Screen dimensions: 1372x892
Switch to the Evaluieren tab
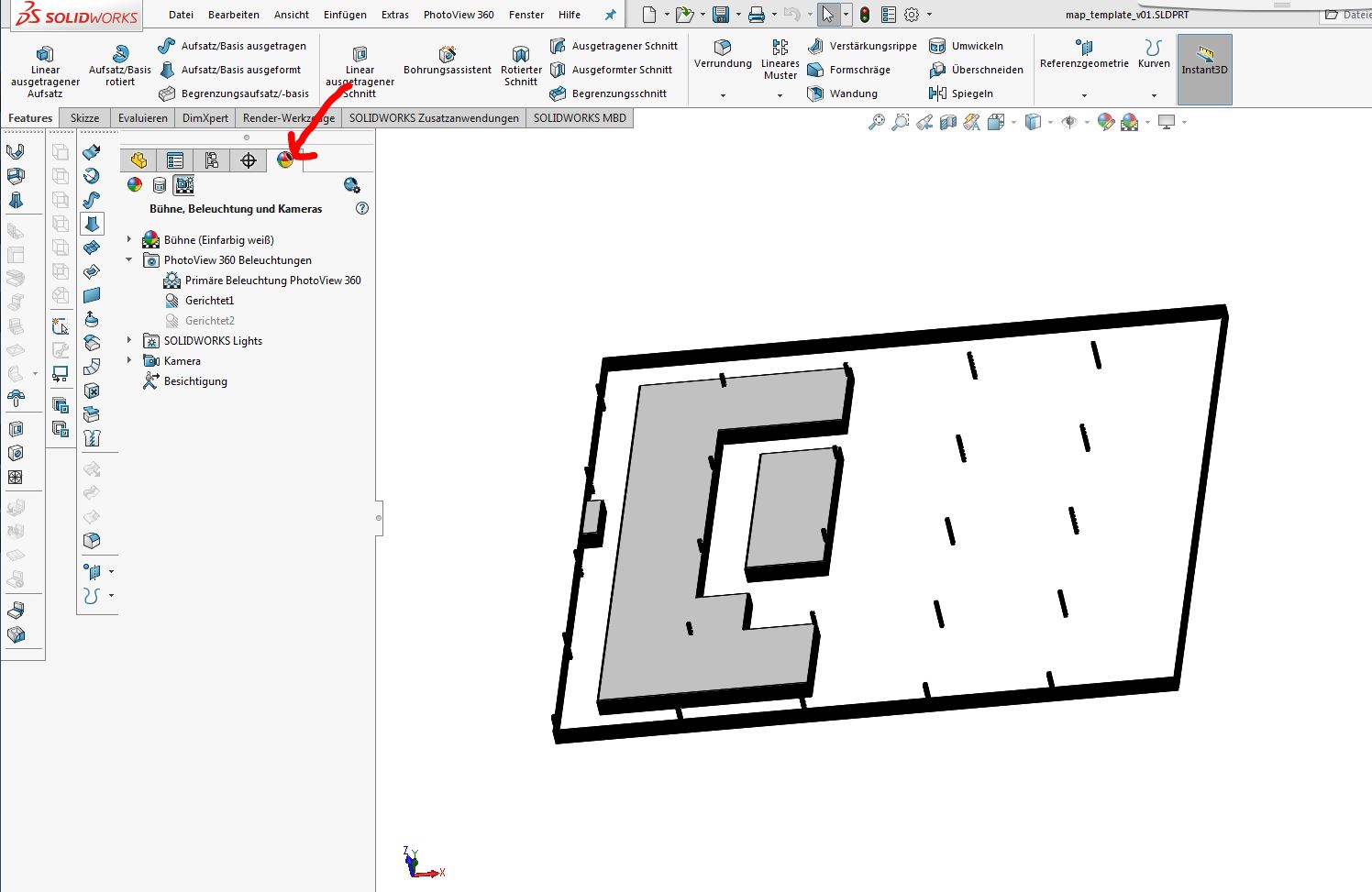pyautogui.click(x=142, y=118)
